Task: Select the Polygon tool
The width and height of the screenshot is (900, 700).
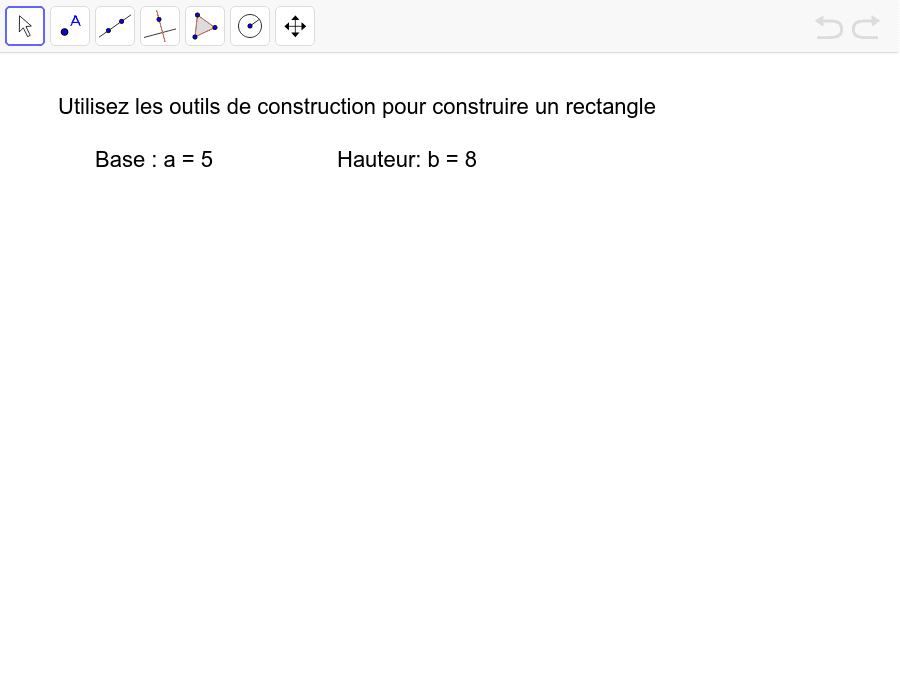Action: pos(205,26)
